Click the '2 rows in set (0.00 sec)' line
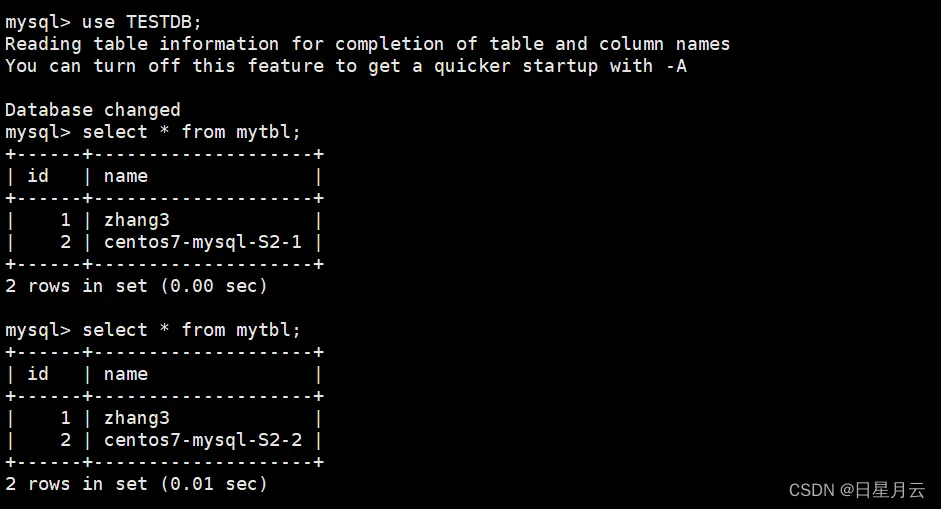The height and width of the screenshot is (509, 941). [x=136, y=286]
